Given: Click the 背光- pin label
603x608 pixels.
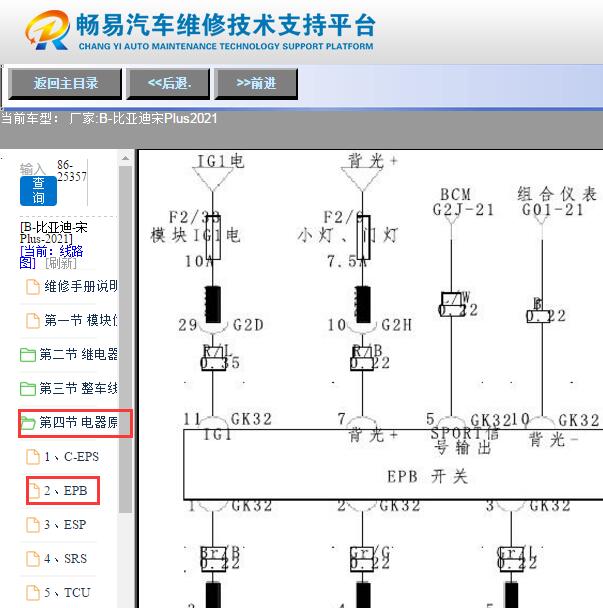Looking at the screenshot, I should coord(554,440).
